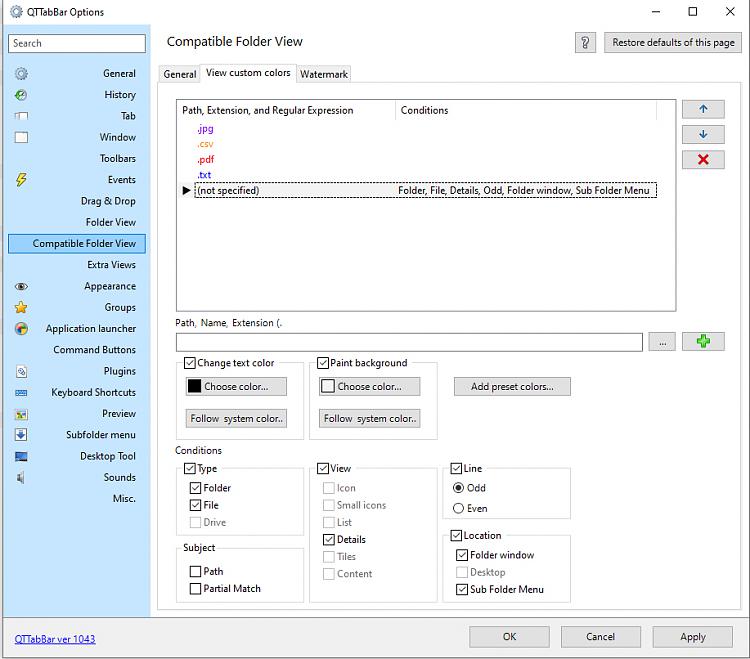Click background Follow system color button
The image size is (750, 659).
pos(369,418)
